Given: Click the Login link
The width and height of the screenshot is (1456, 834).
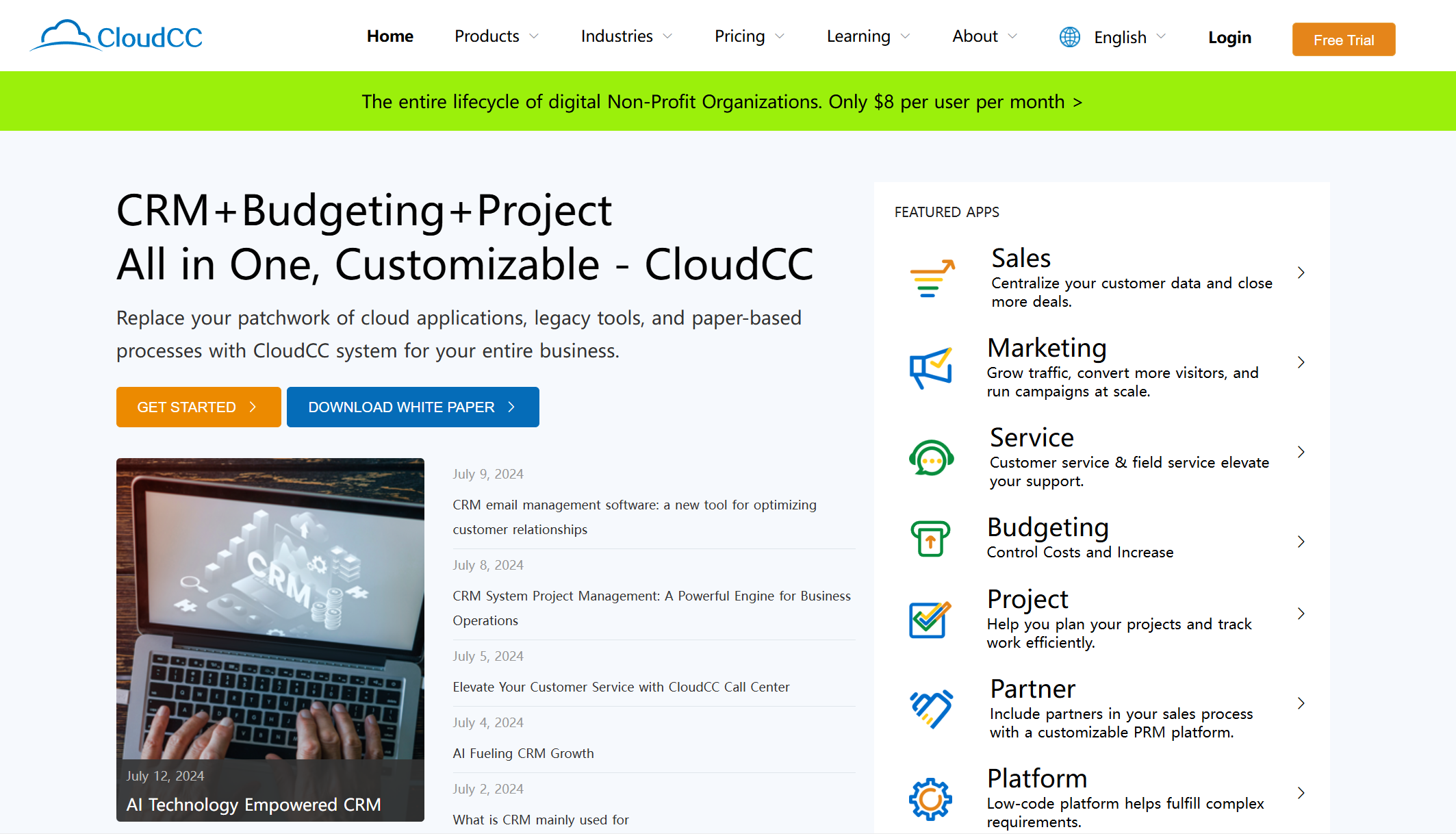Looking at the screenshot, I should pos(1229,37).
